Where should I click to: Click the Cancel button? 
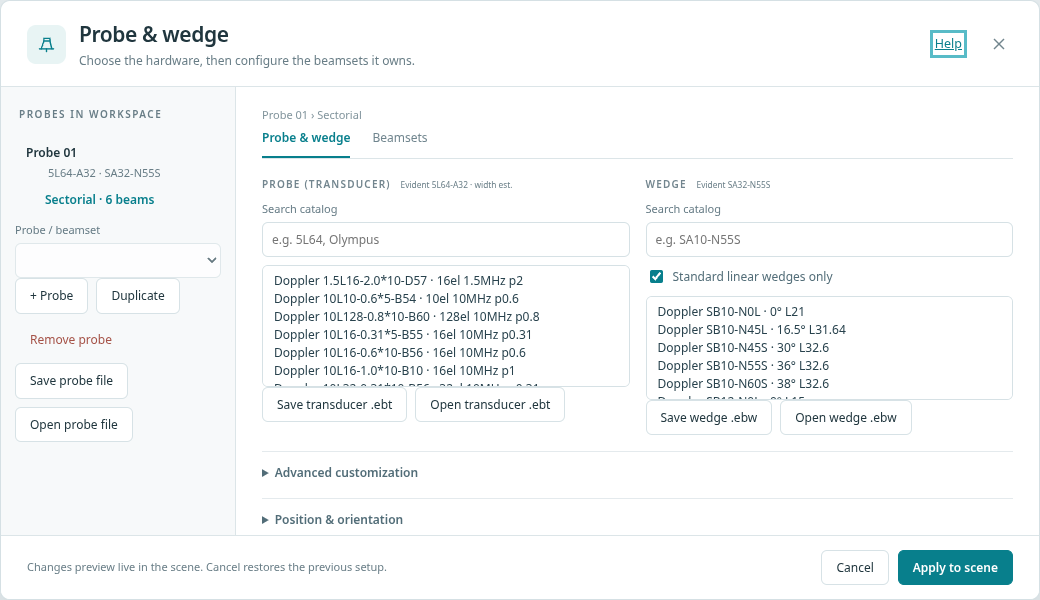(855, 568)
